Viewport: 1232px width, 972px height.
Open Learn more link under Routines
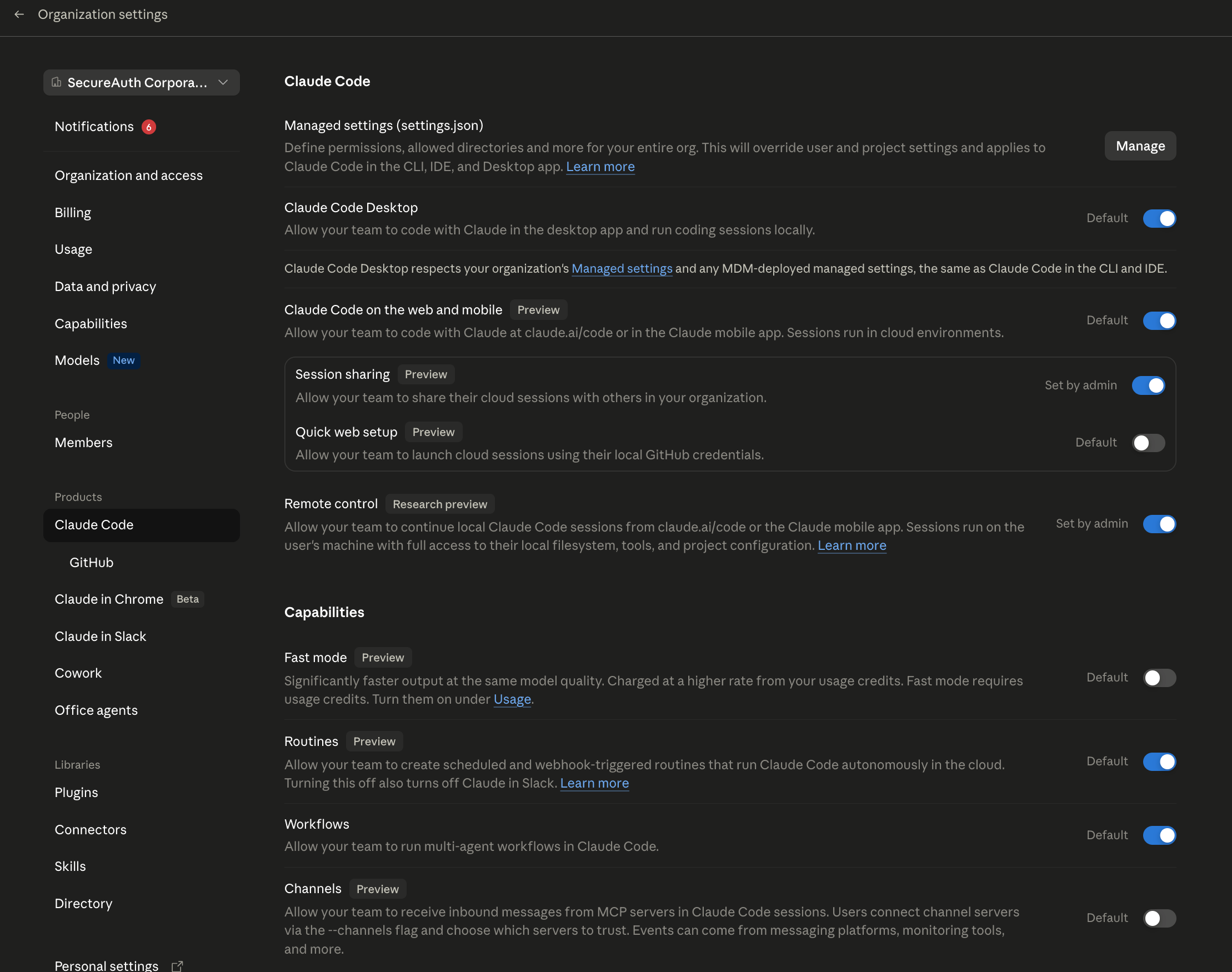tap(594, 784)
